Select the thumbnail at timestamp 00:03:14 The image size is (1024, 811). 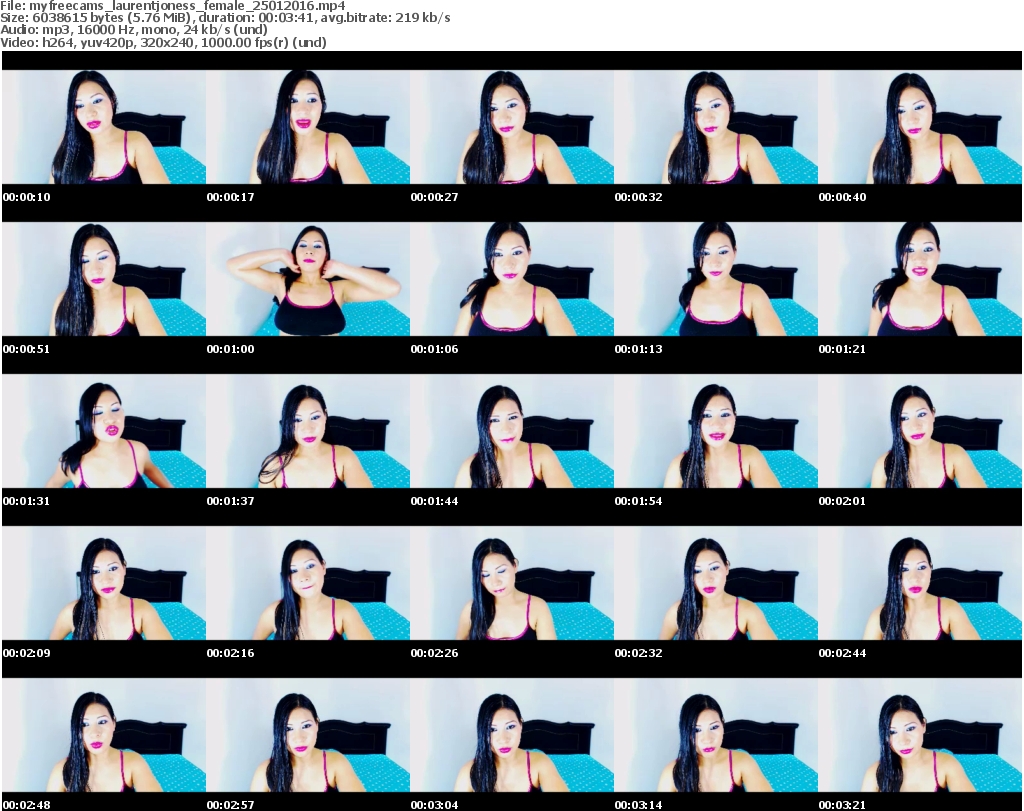tap(716, 735)
